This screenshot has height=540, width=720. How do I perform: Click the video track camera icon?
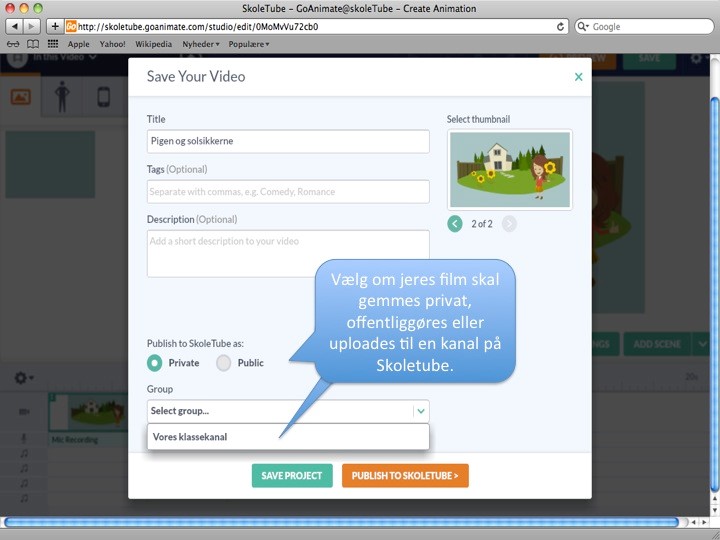(24, 412)
